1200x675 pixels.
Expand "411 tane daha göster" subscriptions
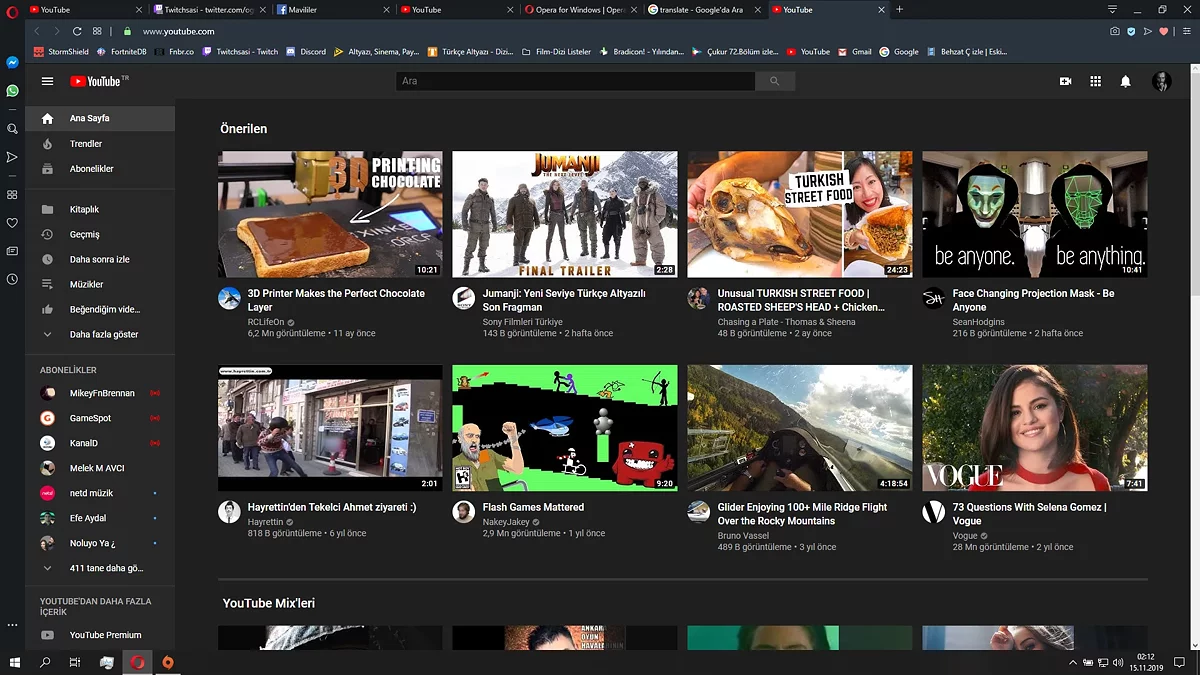point(105,568)
